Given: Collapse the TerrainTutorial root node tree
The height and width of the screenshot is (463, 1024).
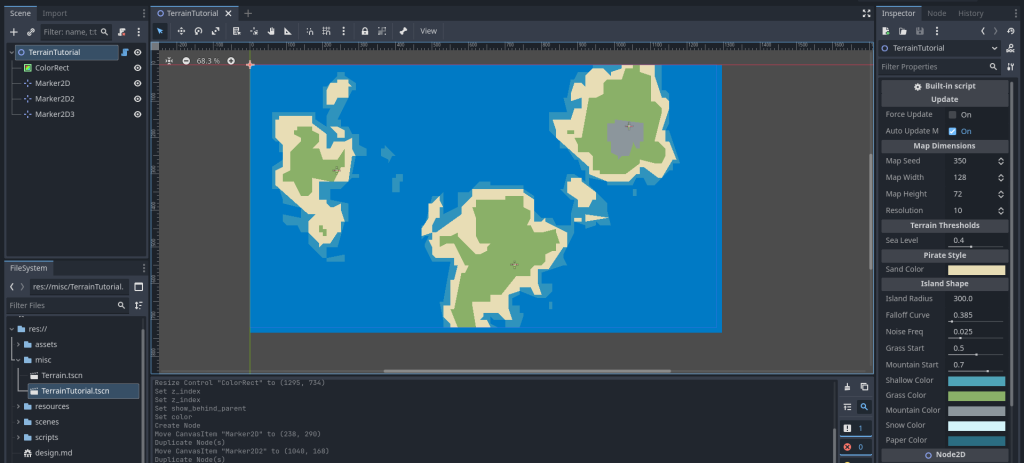Looking at the screenshot, I should tap(10, 52).
